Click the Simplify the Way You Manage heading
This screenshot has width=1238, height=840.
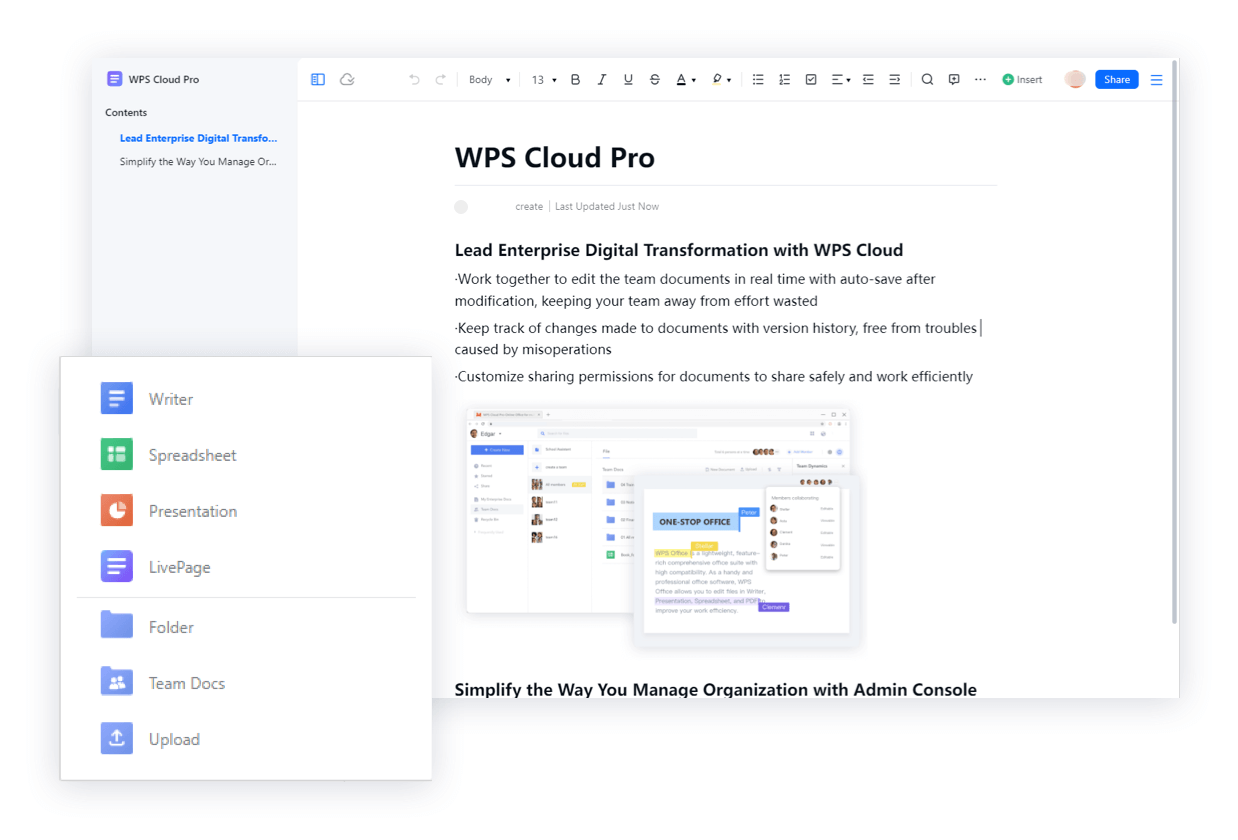tap(716, 689)
